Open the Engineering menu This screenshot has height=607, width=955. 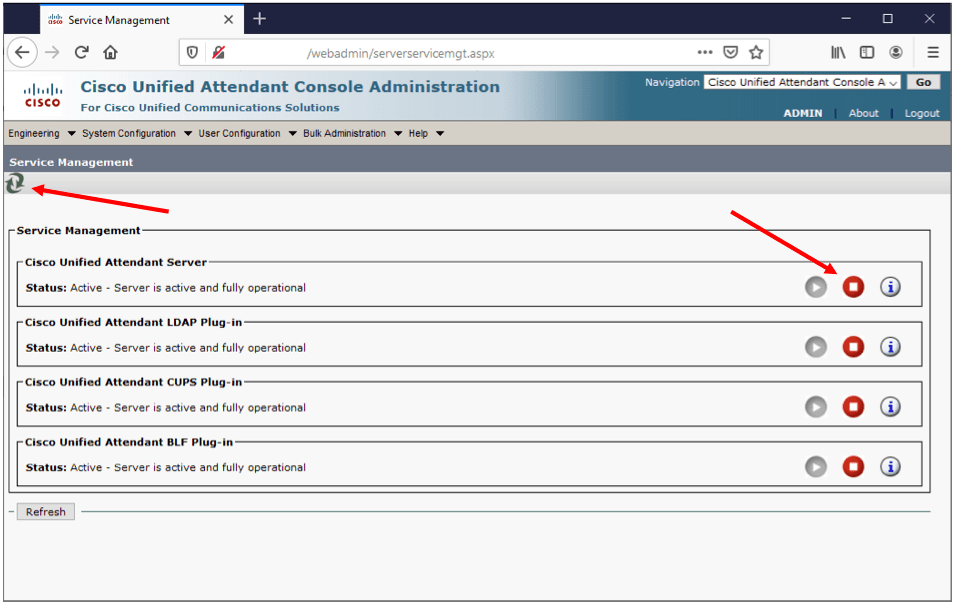point(34,133)
